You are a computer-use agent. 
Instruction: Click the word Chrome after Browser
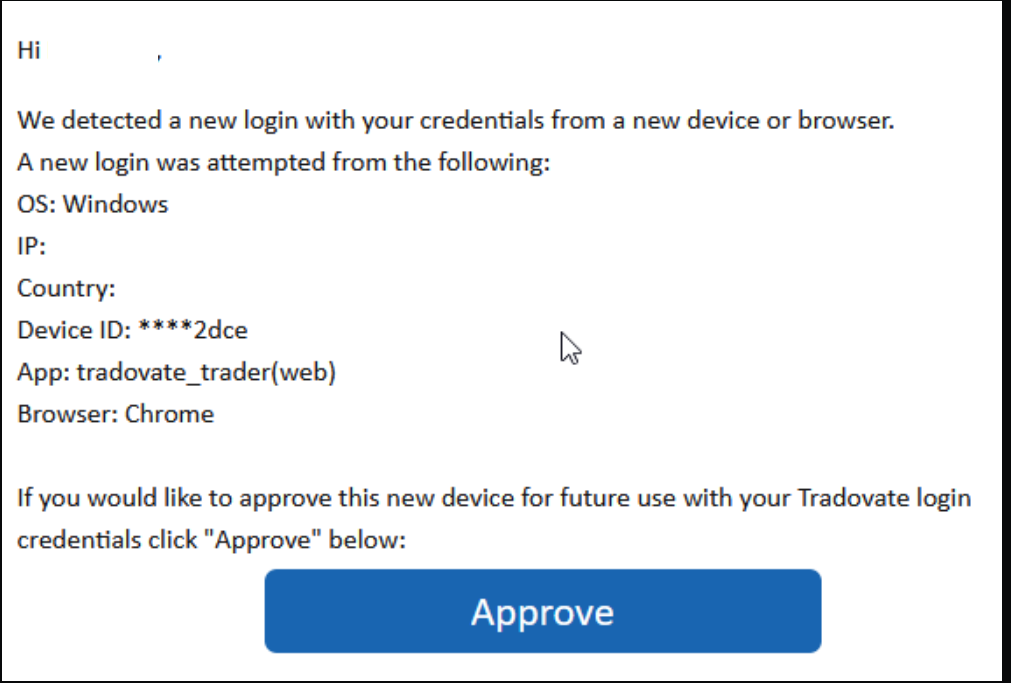(x=169, y=414)
